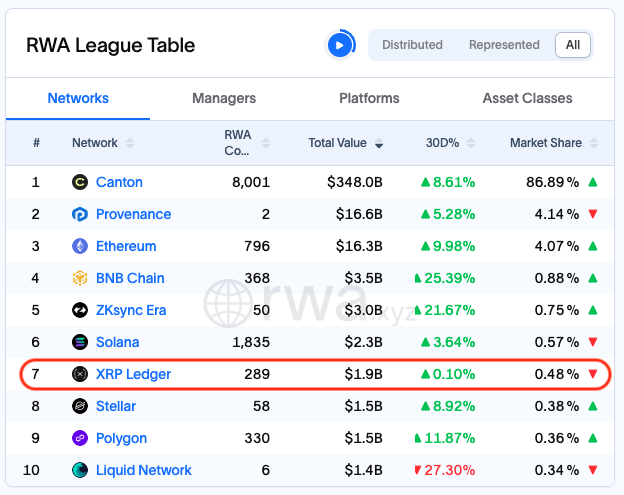Click the Canton network logo icon
Image resolution: width=624 pixels, height=495 pixels.
pos(80,182)
